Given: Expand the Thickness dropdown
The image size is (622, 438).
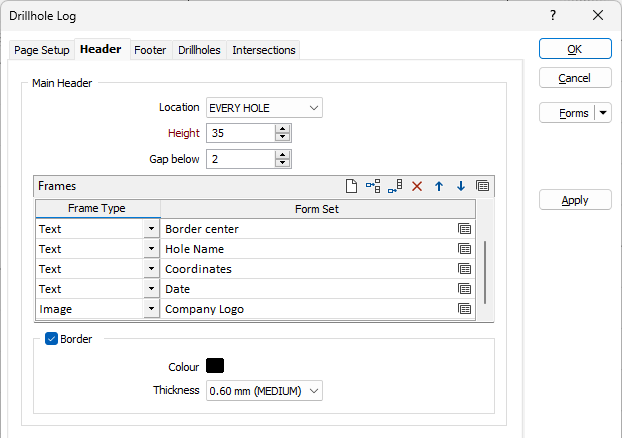Looking at the screenshot, I should (x=264, y=391).
